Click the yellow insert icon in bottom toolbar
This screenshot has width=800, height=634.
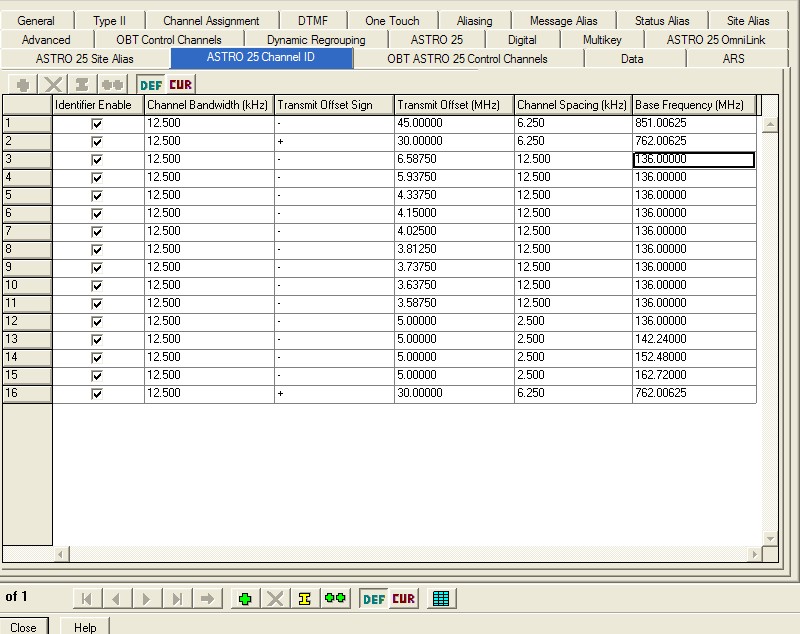[x=305, y=598]
